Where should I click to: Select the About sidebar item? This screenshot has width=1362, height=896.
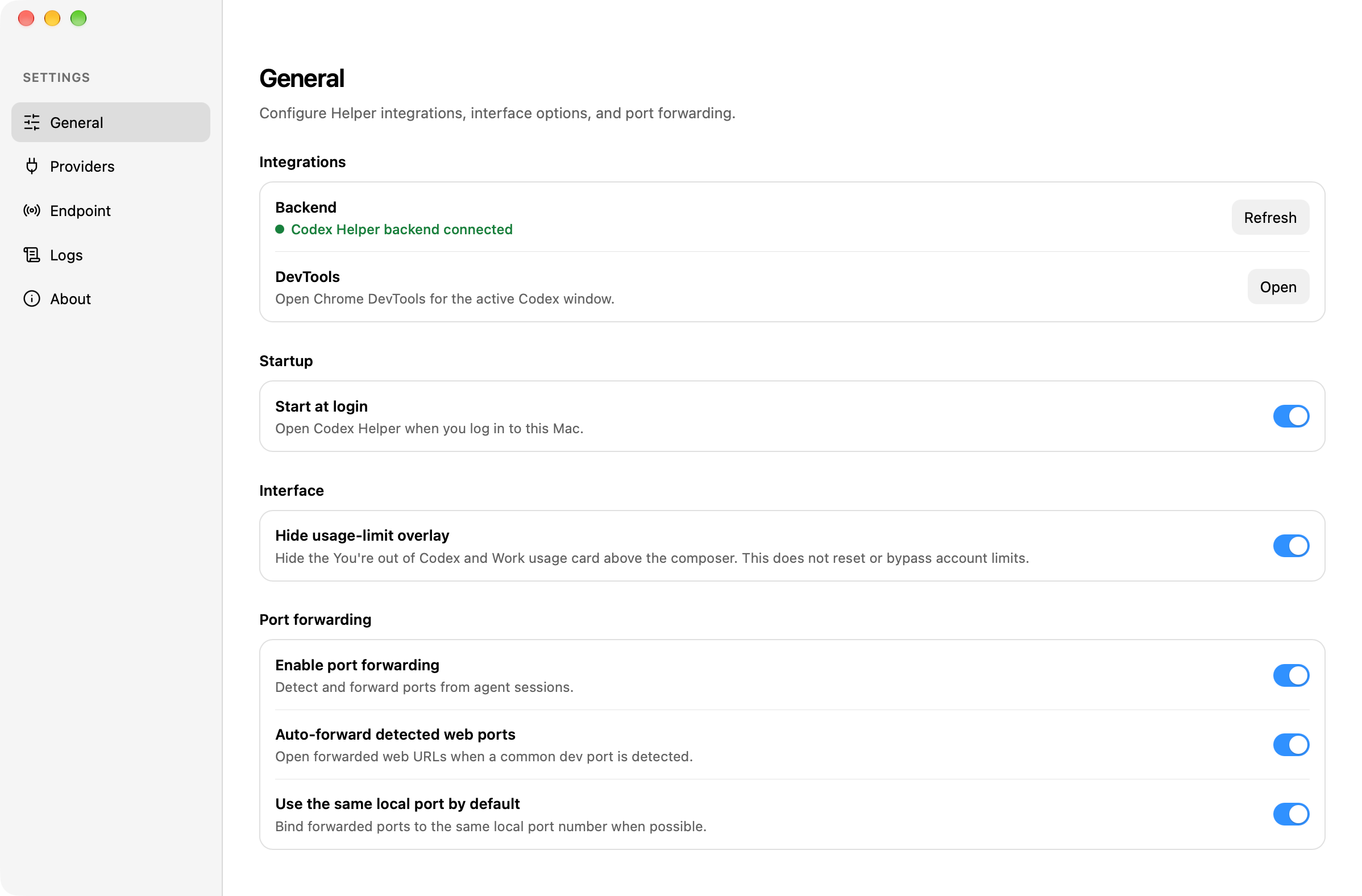pyautogui.click(x=111, y=299)
